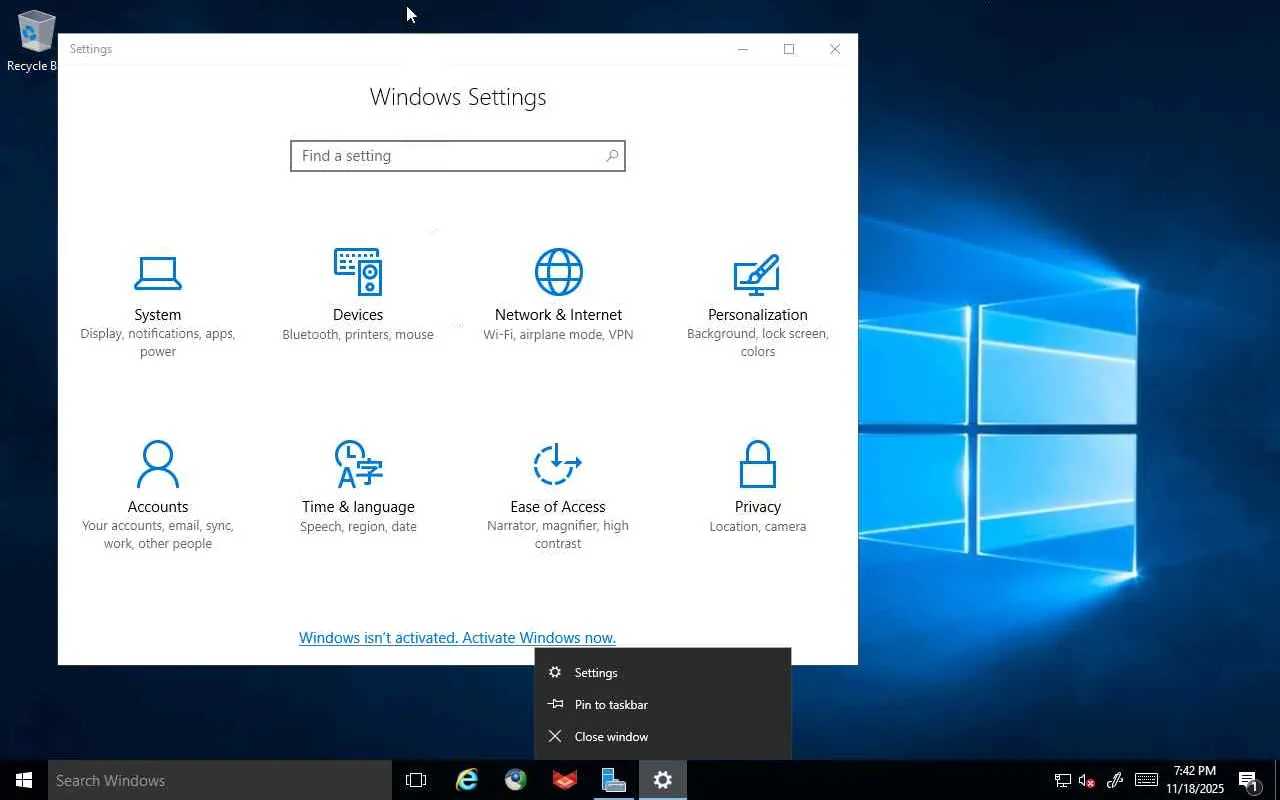Open the Privacy settings category
This screenshot has height=800, width=1280.
point(758,487)
